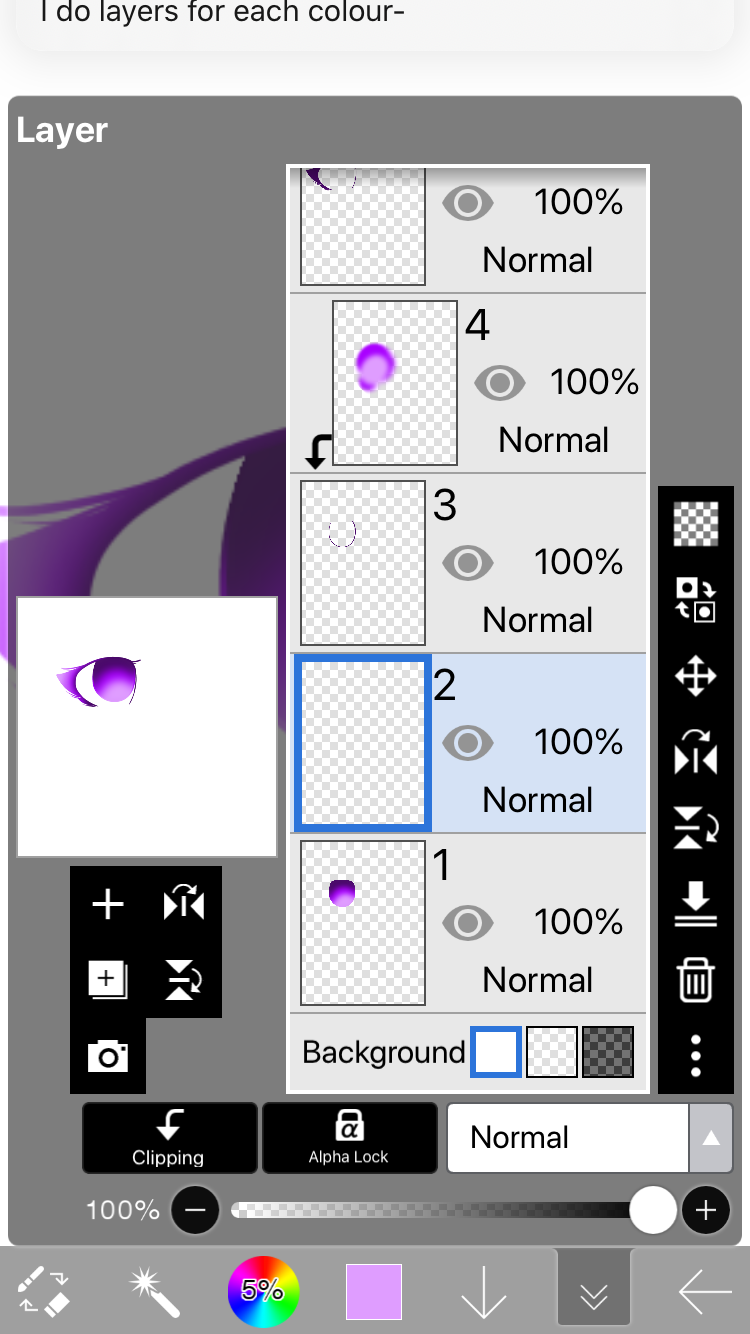Select layer 1 row
Viewport: 750px width, 1334px height.
click(469, 923)
